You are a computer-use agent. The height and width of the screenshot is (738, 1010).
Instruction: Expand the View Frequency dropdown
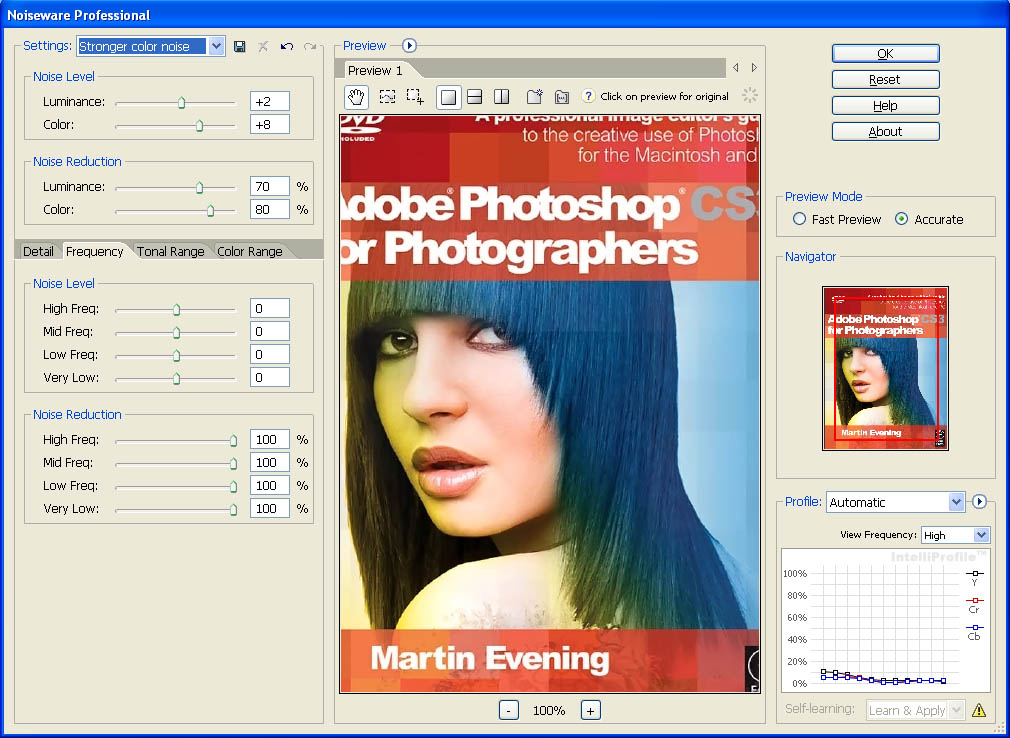pos(980,535)
